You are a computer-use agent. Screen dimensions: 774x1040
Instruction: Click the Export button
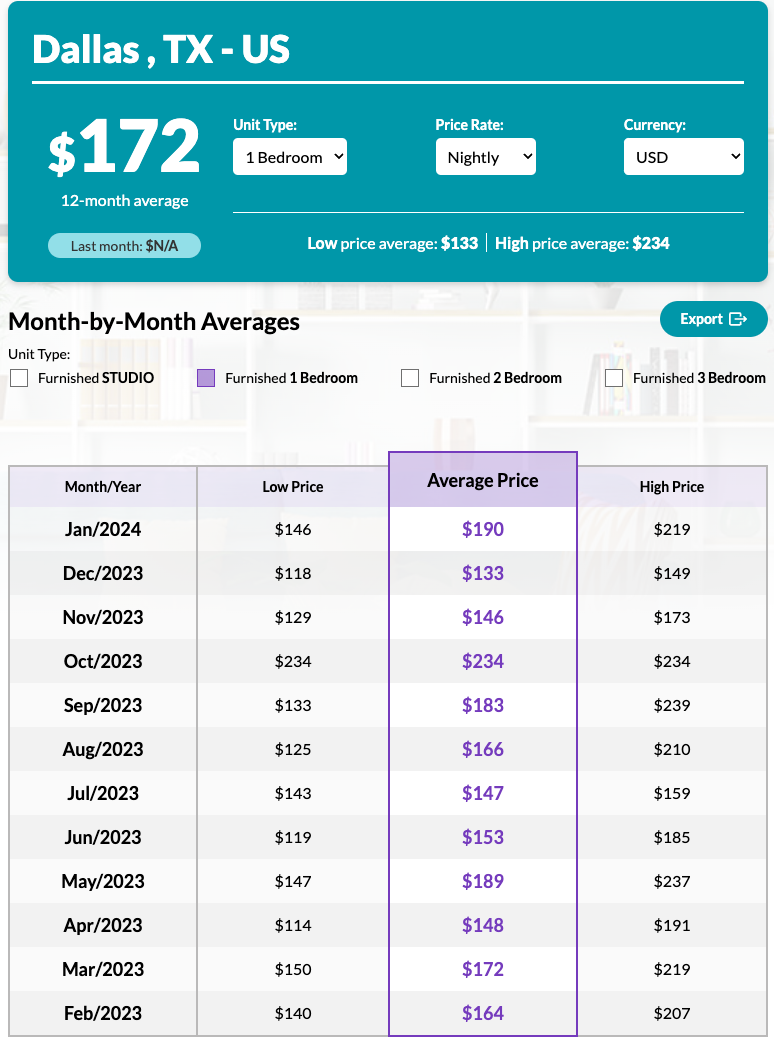coord(714,319)
